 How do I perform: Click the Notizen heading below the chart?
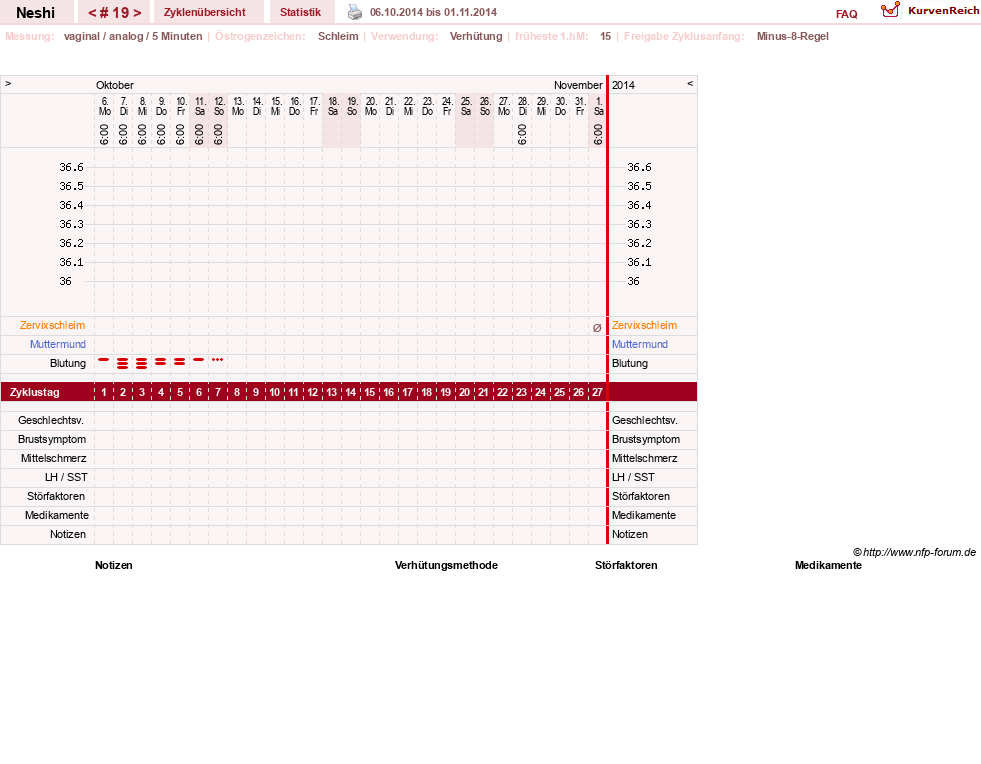click(114, 565)
